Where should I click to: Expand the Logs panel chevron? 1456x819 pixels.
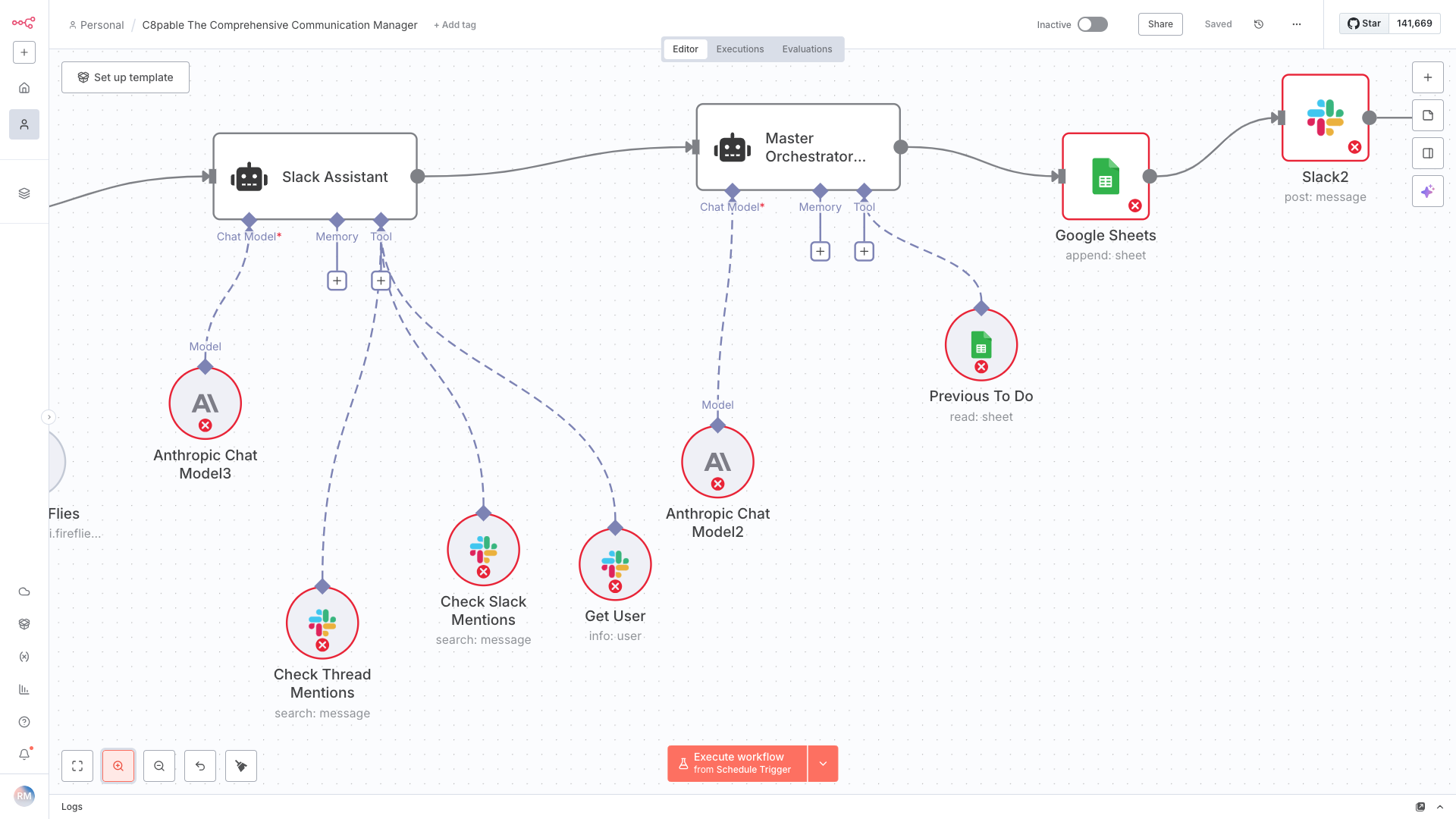[1440, 807]
